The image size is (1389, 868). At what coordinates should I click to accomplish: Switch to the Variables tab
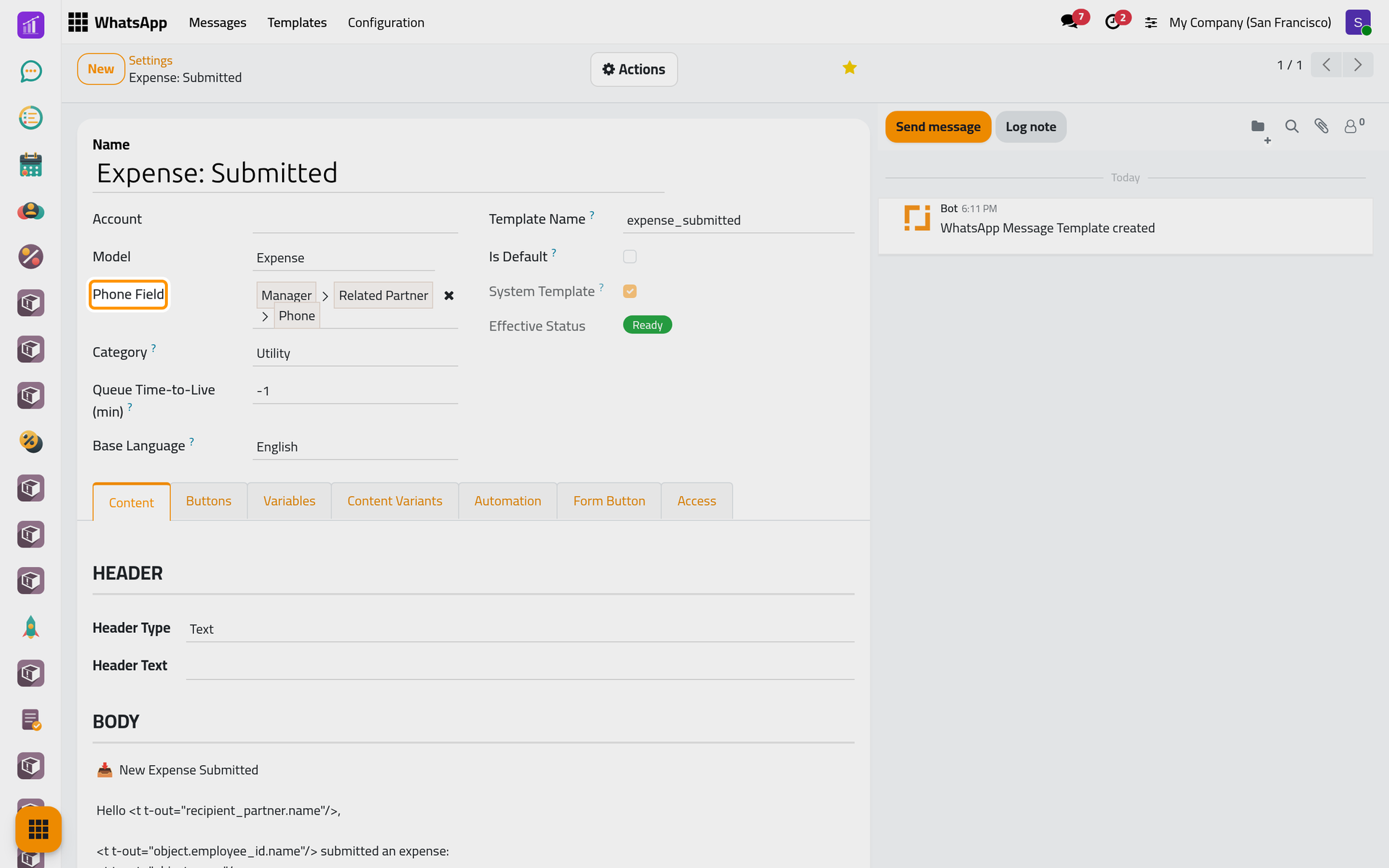289,501
